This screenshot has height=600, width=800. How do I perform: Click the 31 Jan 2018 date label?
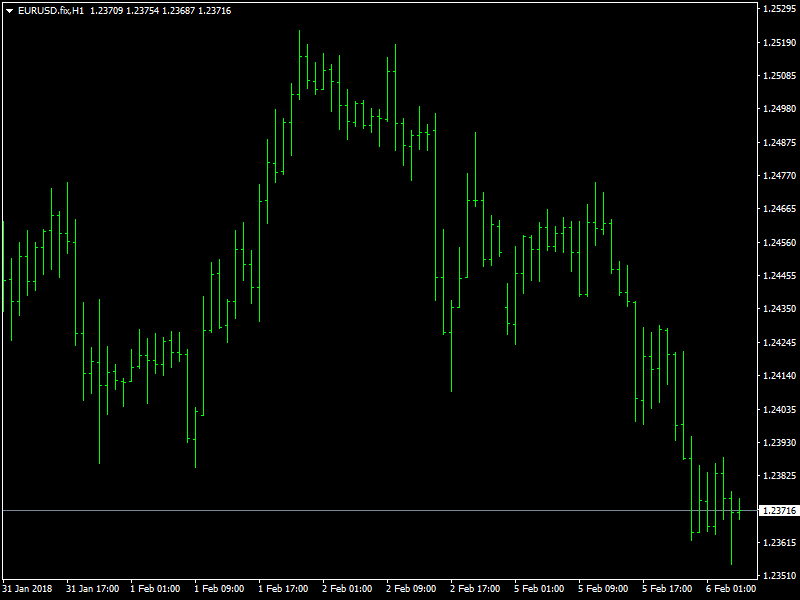point(27,589)
